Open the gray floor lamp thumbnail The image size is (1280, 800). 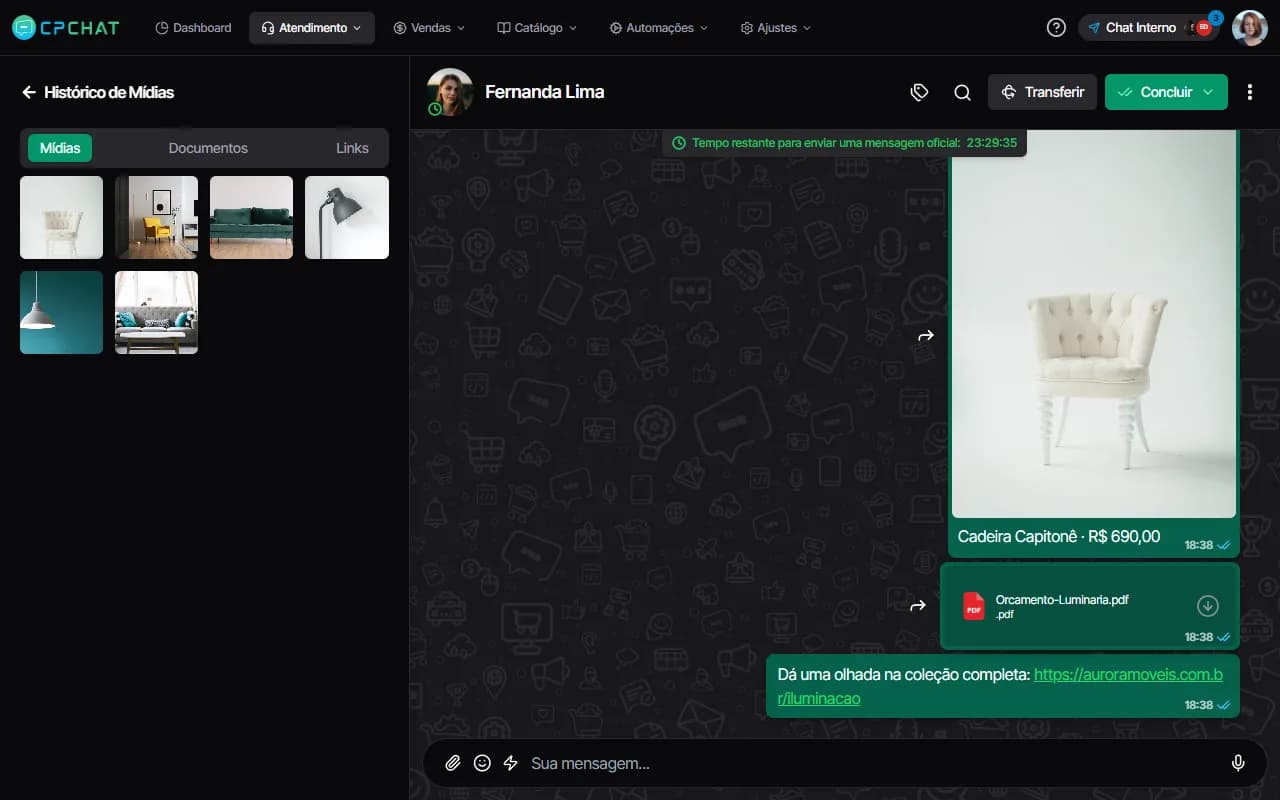pyautogui.click(x=347, y=217)
